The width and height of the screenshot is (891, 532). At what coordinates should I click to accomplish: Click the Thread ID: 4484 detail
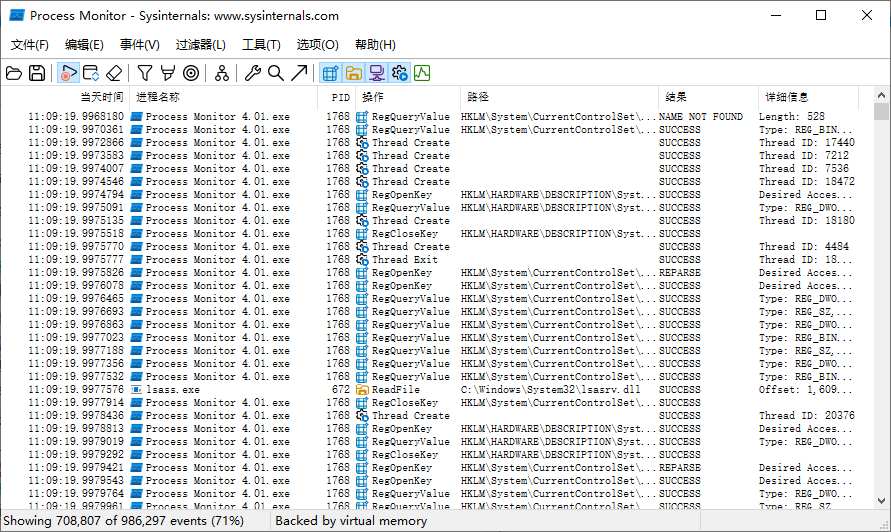803,247
